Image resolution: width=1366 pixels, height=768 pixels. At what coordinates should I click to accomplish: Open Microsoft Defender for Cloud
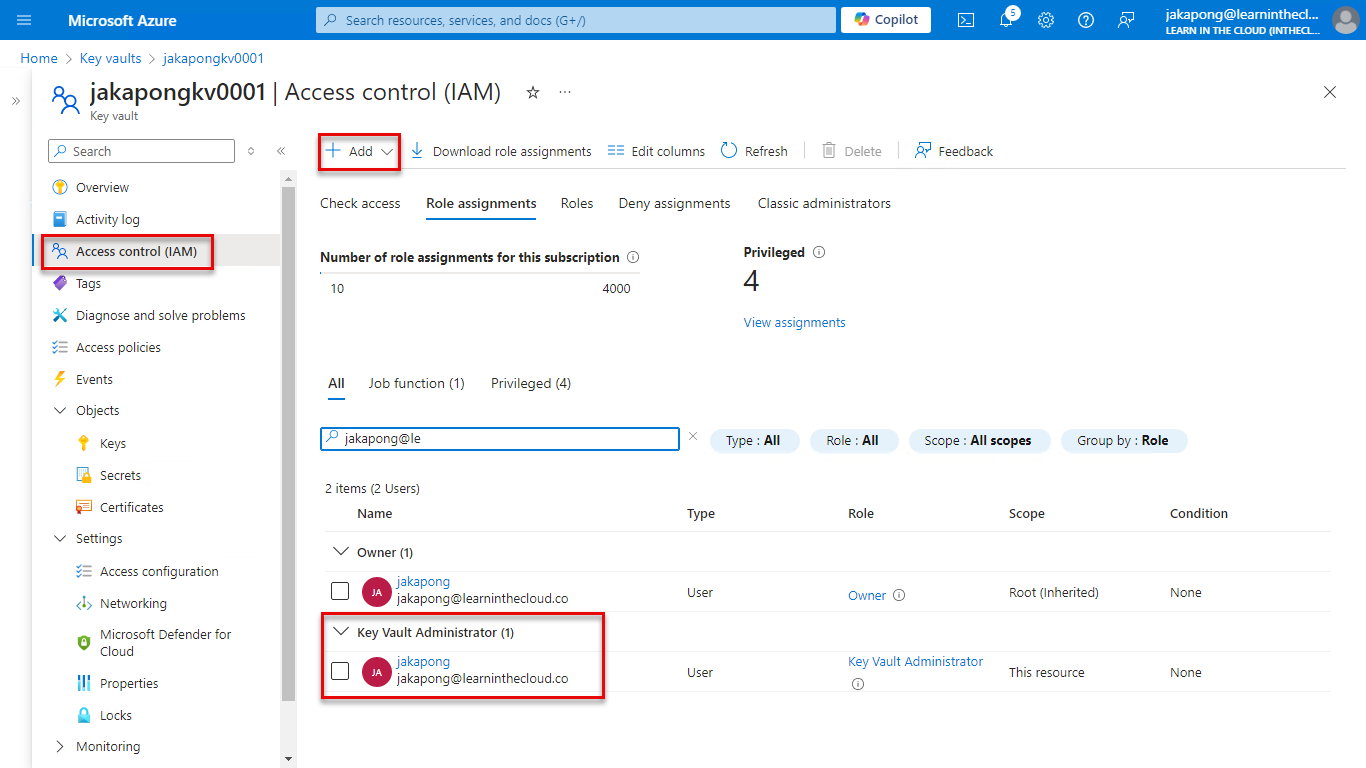[165, 642]
